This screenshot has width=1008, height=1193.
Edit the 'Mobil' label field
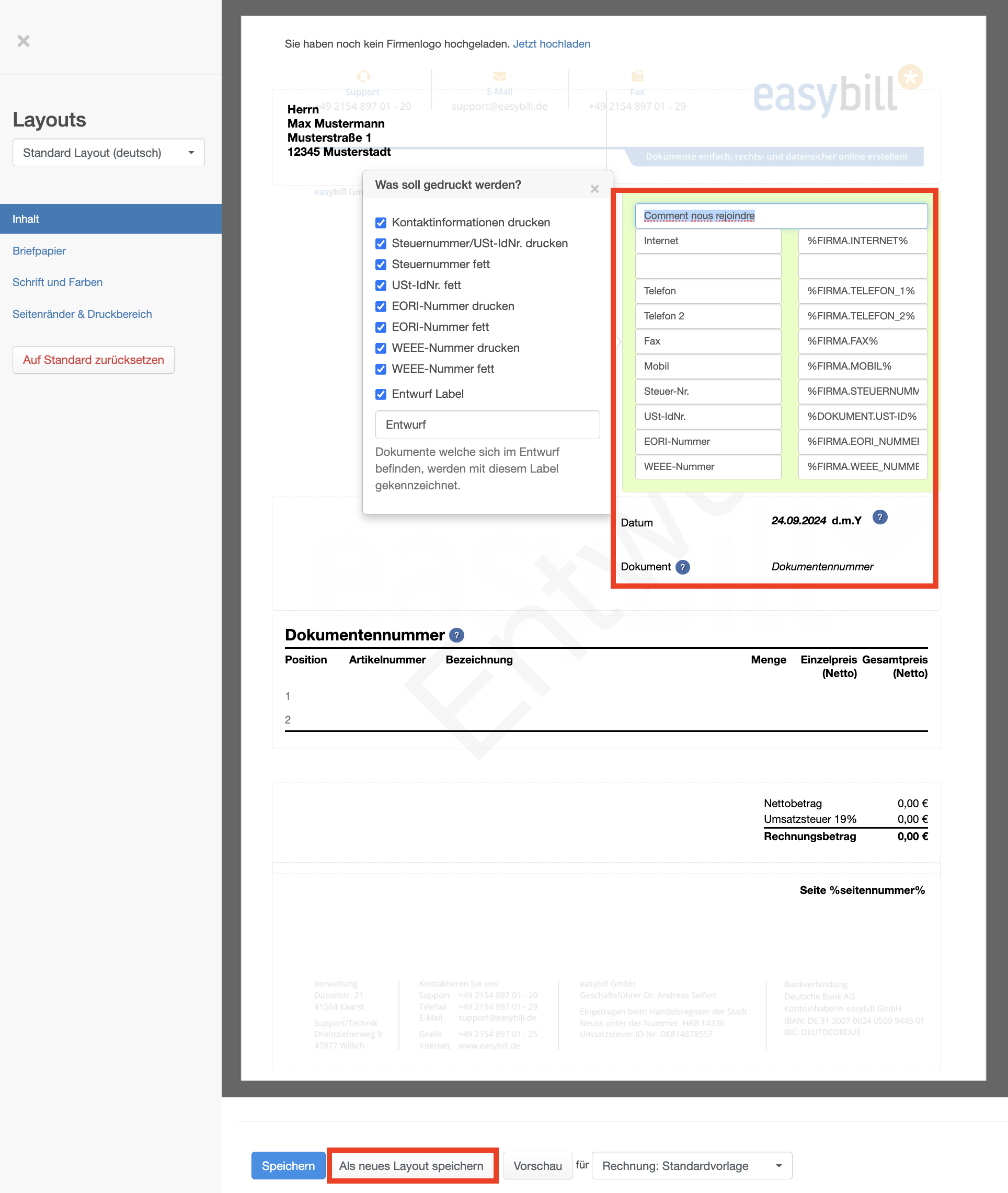708,367
